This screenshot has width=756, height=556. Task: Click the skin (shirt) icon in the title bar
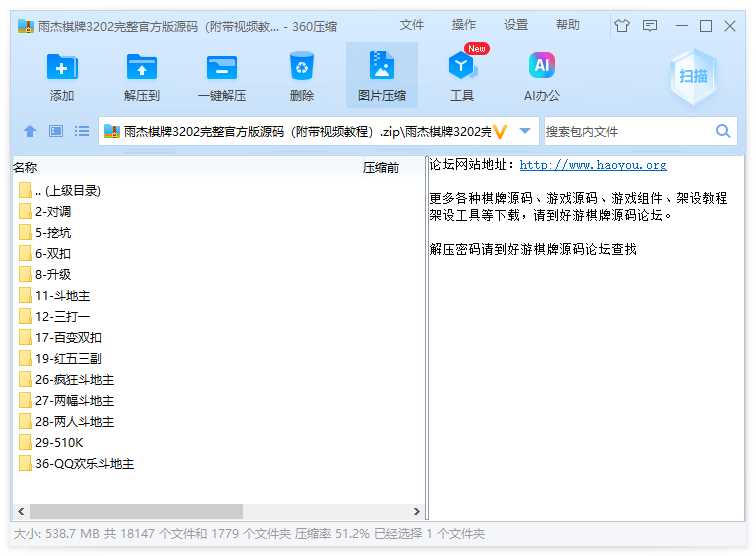click(621, 26)
